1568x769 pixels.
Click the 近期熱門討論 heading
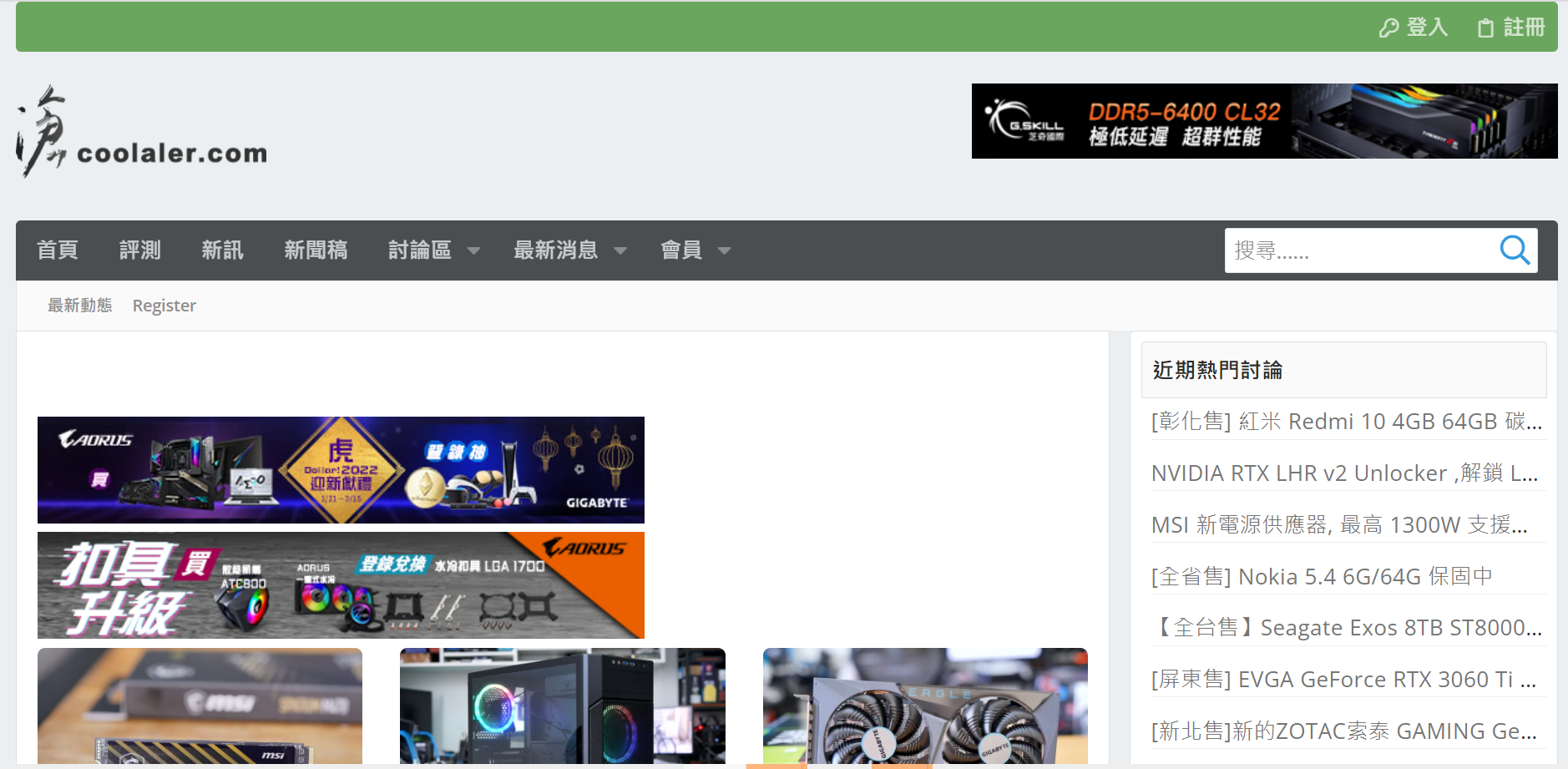tap(1217, 370)
